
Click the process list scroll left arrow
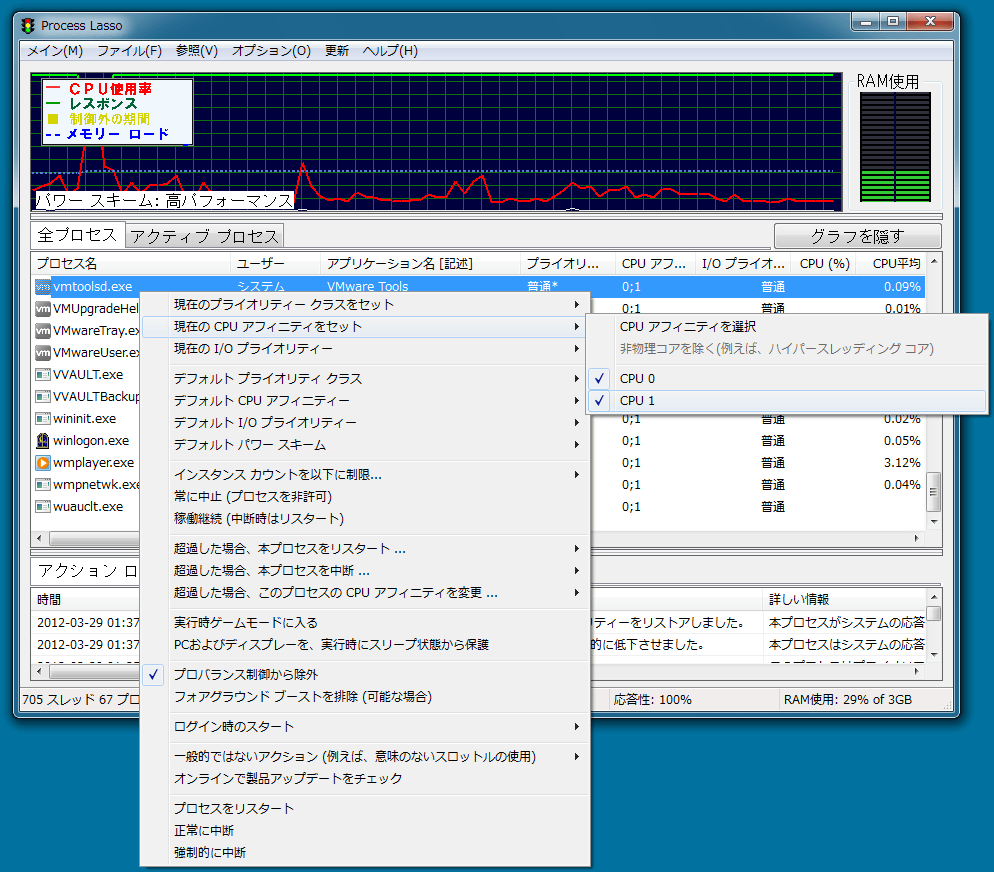coord(39,539)
